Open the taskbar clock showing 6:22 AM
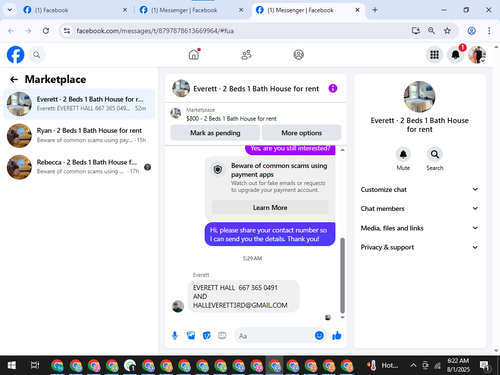 (458, 365)
